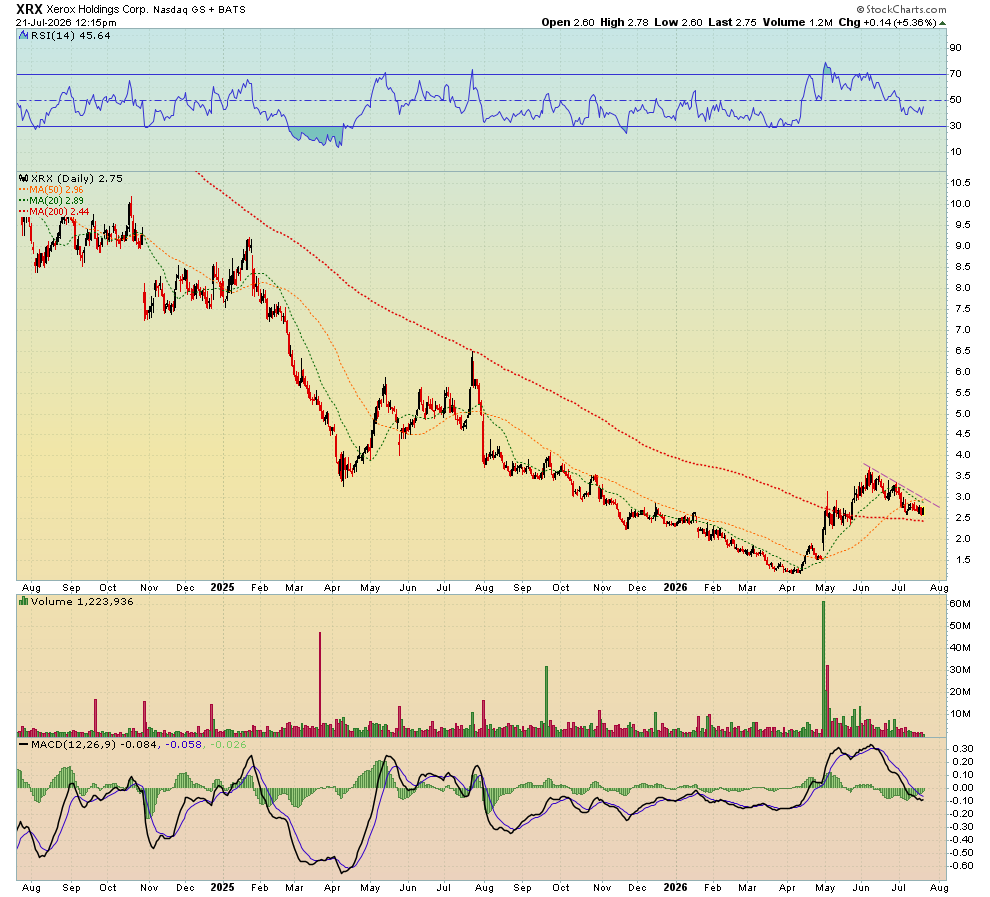Click the 10.5 price axis label
990x897 pixels.
[x=960, y=182]
